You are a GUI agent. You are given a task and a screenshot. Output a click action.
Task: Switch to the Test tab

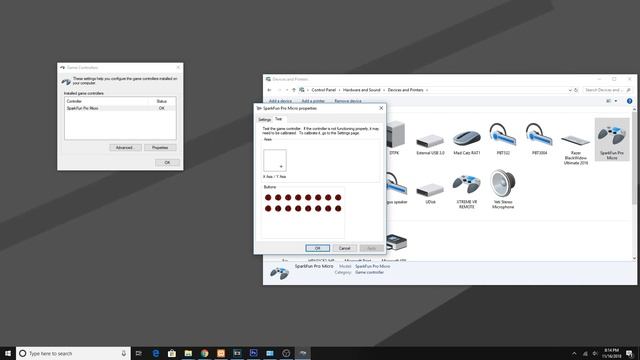tap(278, 119)
